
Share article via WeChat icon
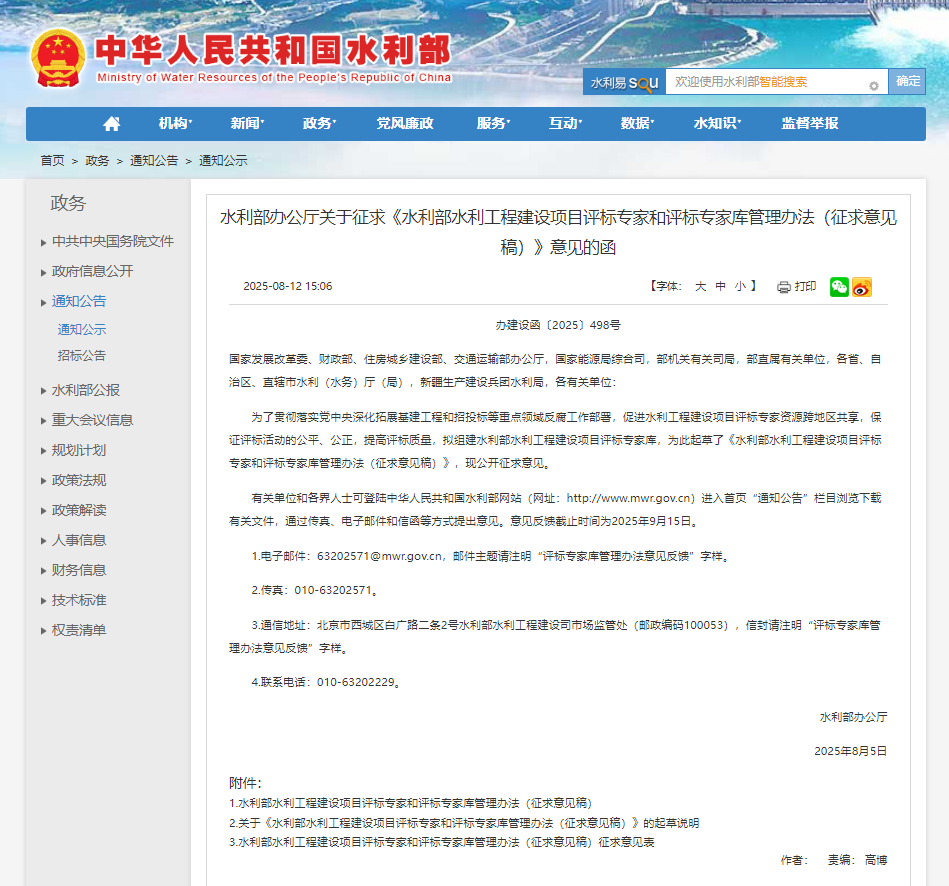coord(839,287)
